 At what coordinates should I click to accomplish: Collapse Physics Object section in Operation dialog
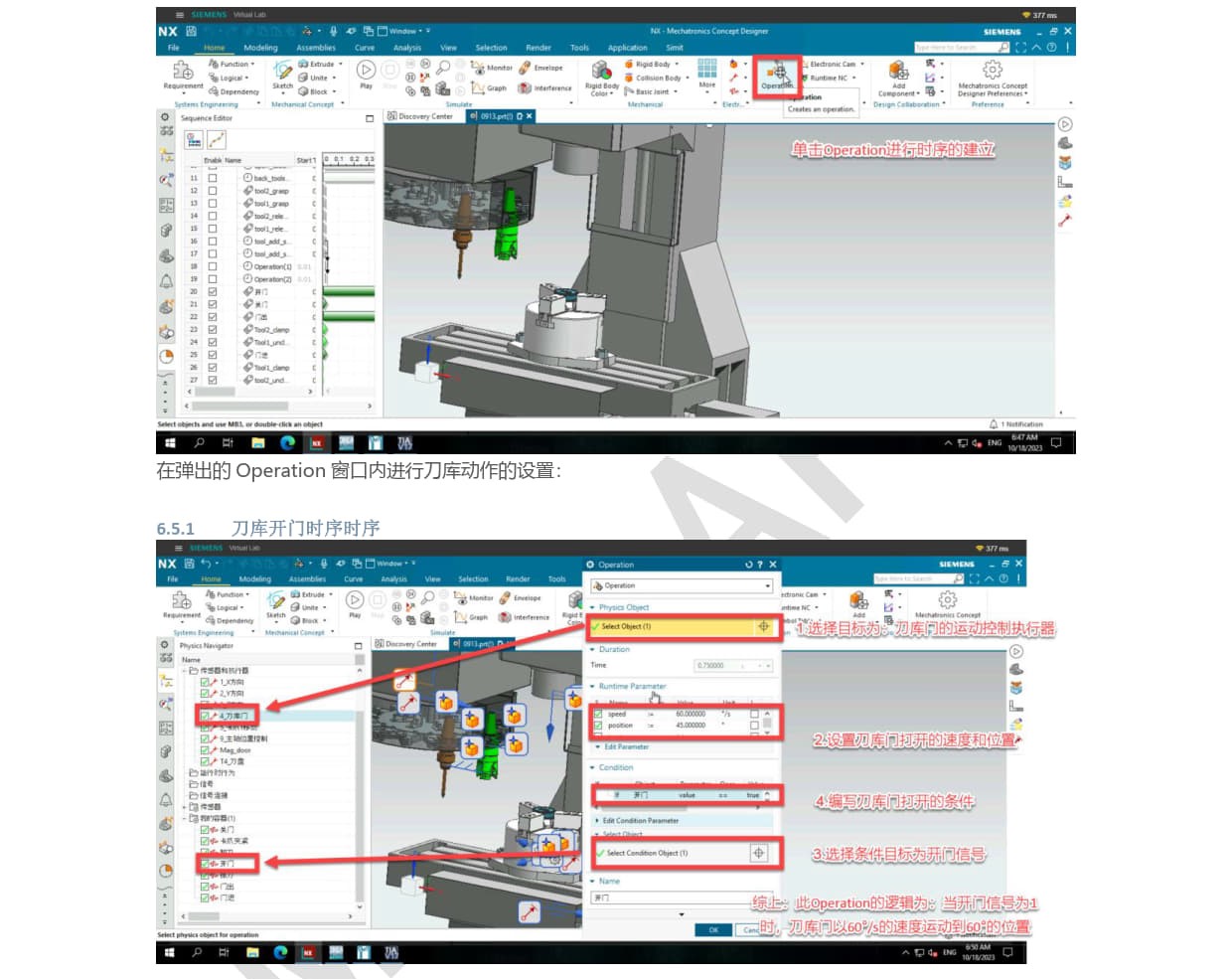click(593, 607)
